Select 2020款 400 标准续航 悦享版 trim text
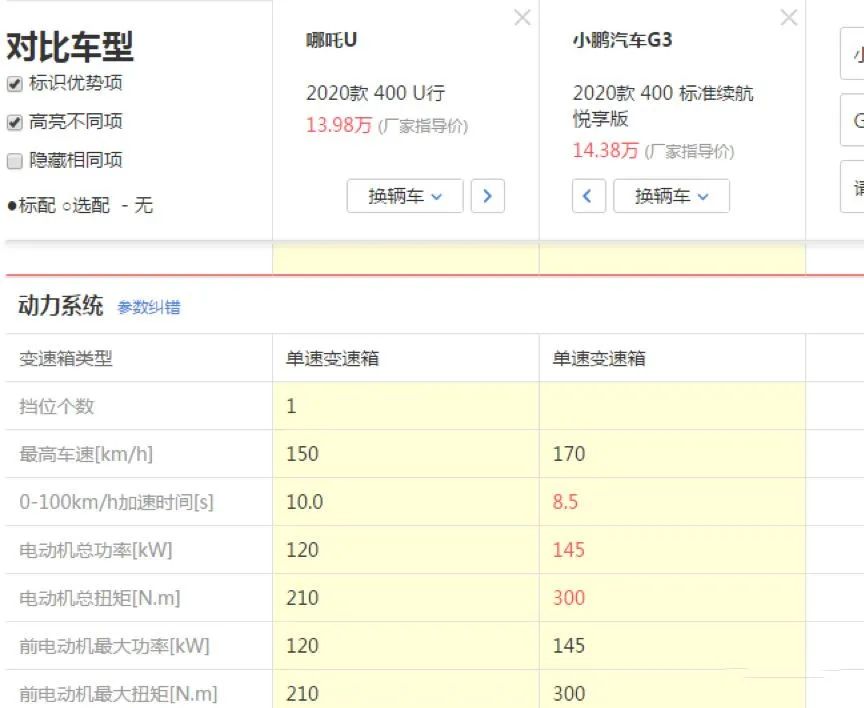Viewport: 864px width, 708px height. (x=663, y=105)
